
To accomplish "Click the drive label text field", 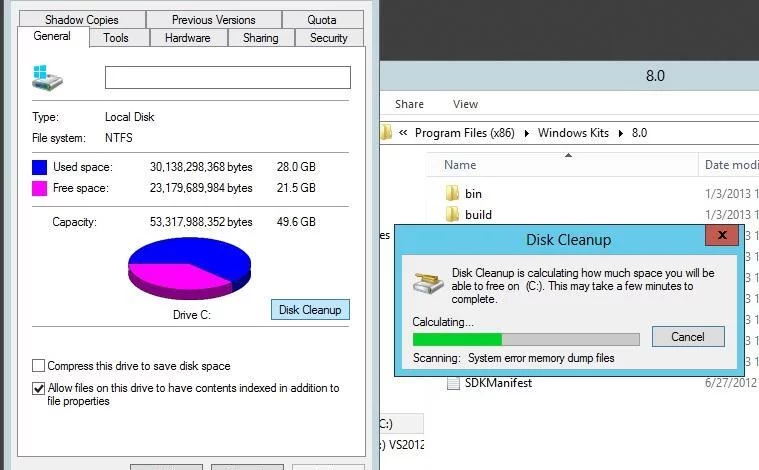I will coord(228,77).
